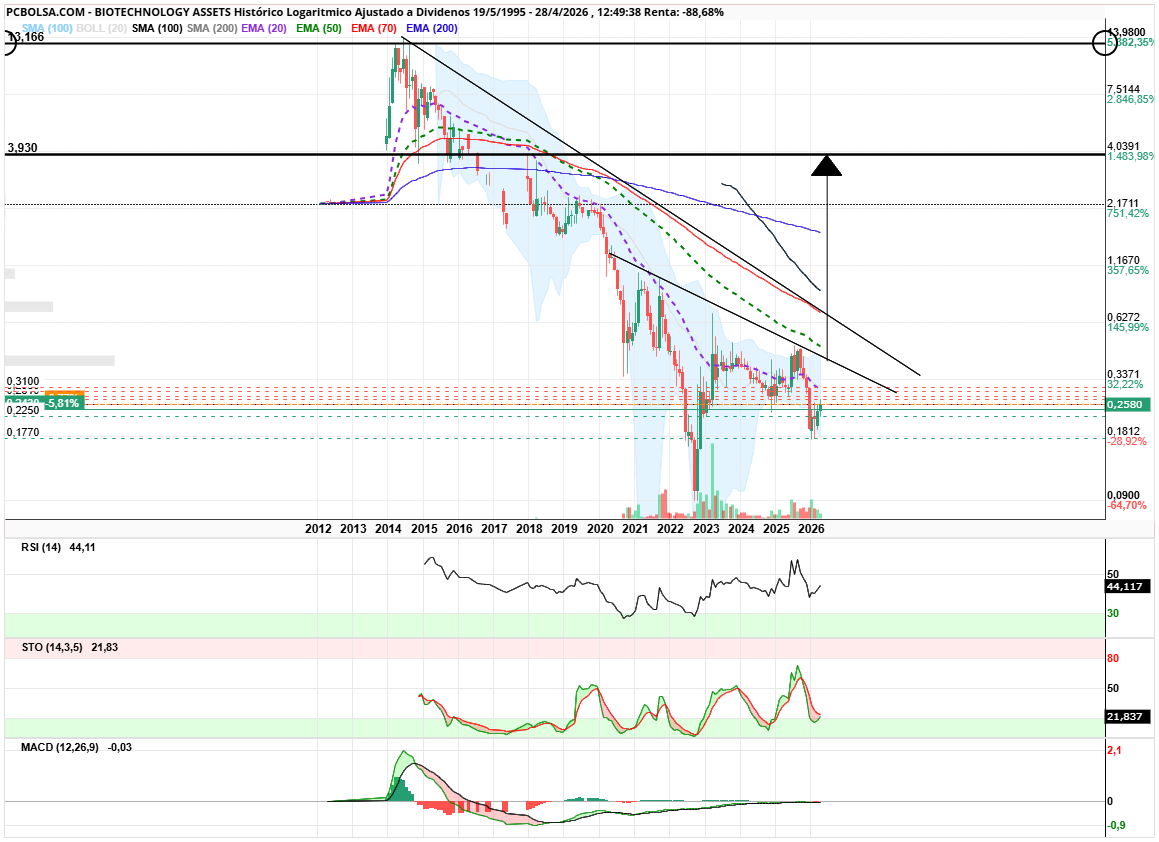This screenshot has height=842, width=1159.
Task: Click the black upward arrow price target marker
Action: click(826, 165)
